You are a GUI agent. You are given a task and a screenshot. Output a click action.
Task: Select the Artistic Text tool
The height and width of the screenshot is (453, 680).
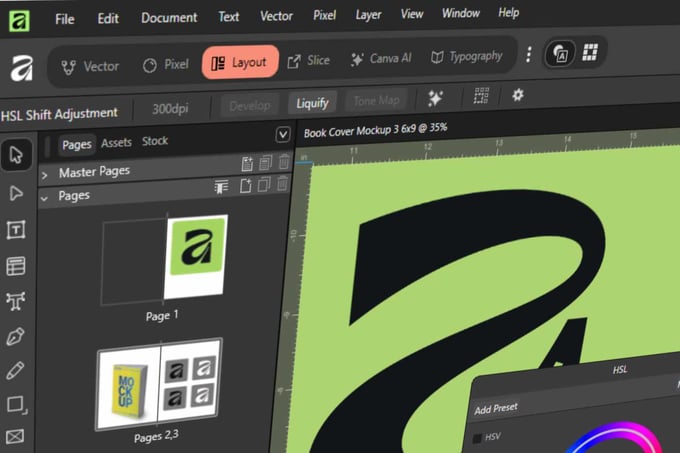click(x=16, y=301)
